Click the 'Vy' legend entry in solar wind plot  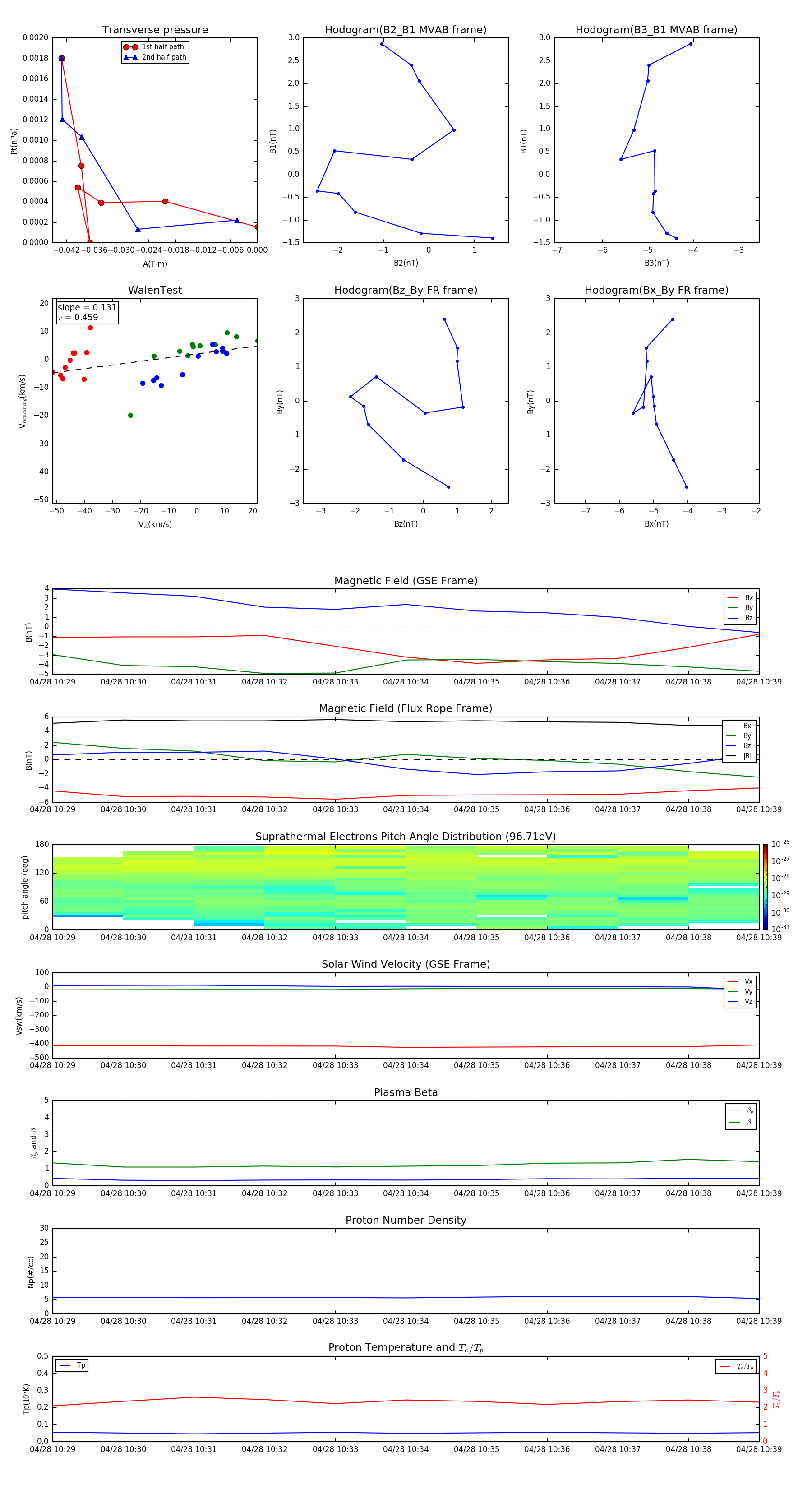740,991
